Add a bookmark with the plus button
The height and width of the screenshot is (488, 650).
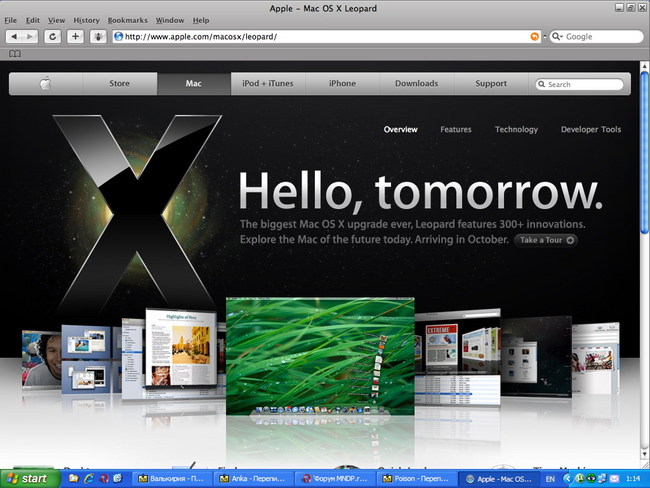click(75, 36)
